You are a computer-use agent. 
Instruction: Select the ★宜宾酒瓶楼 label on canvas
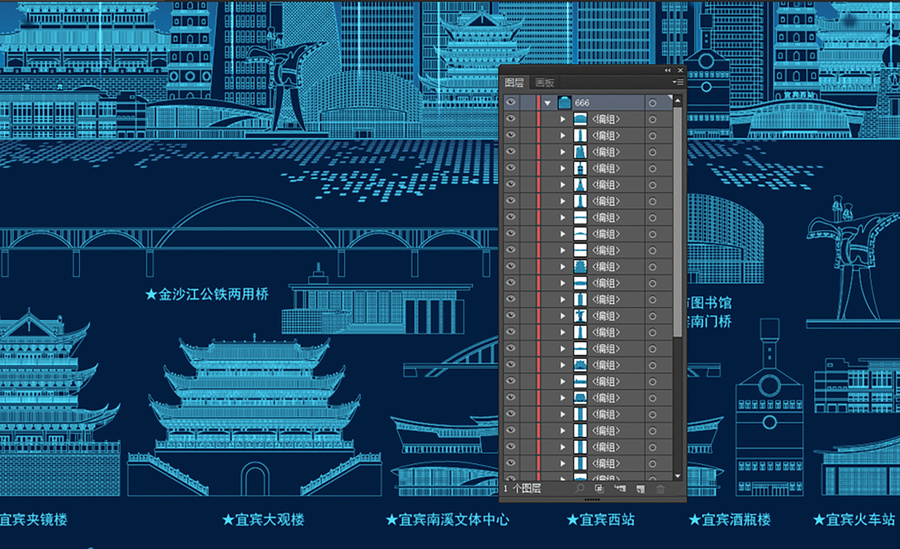(x=730, y=520)
